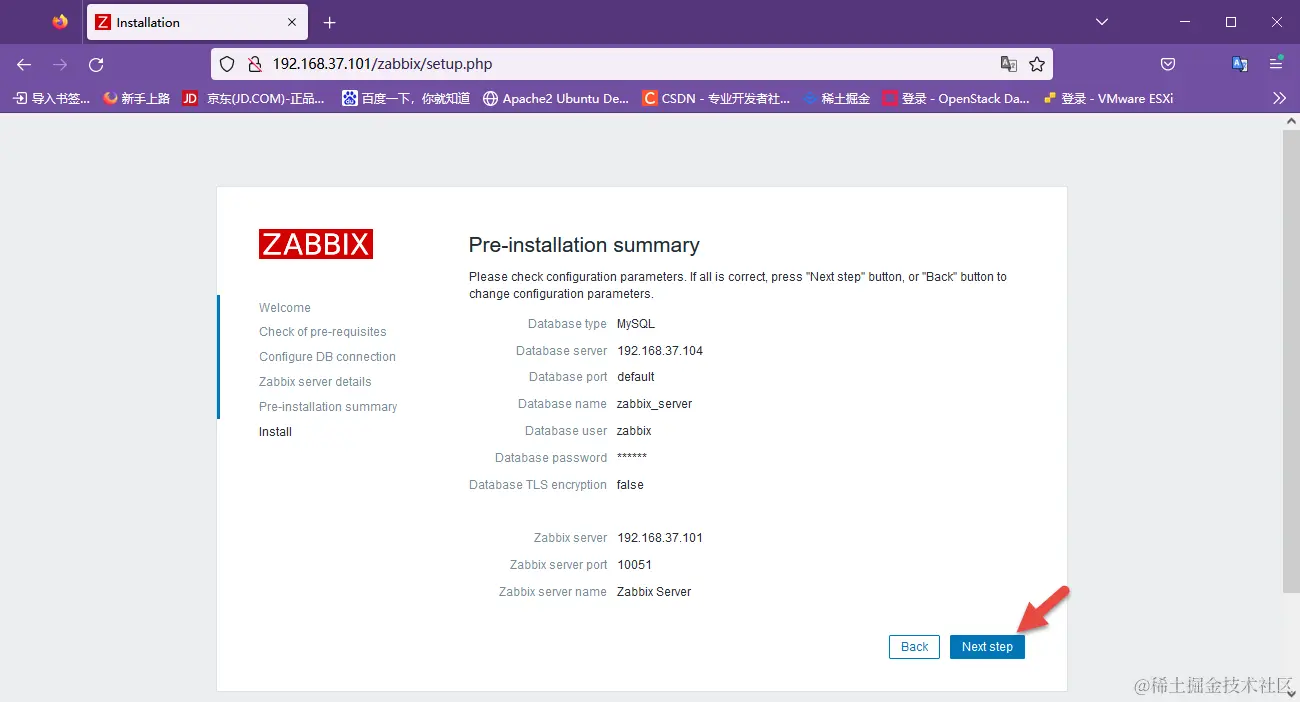1300x702 pixels.
Task: Click the Pre-installation summary heading
Action: click(584, 245)
